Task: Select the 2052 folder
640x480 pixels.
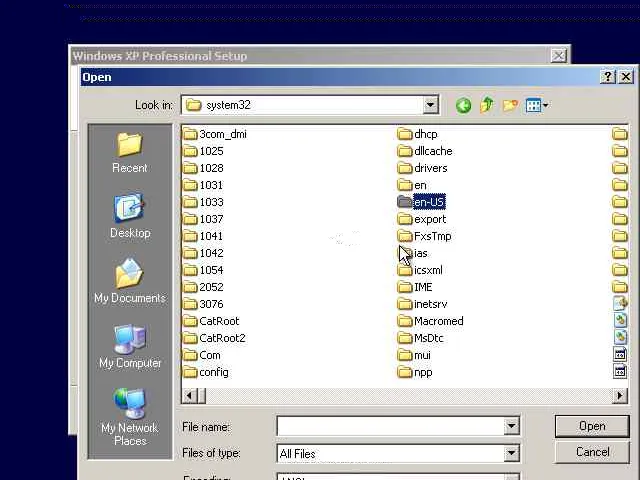Action: pyautogui.click(x=203, y=287)
